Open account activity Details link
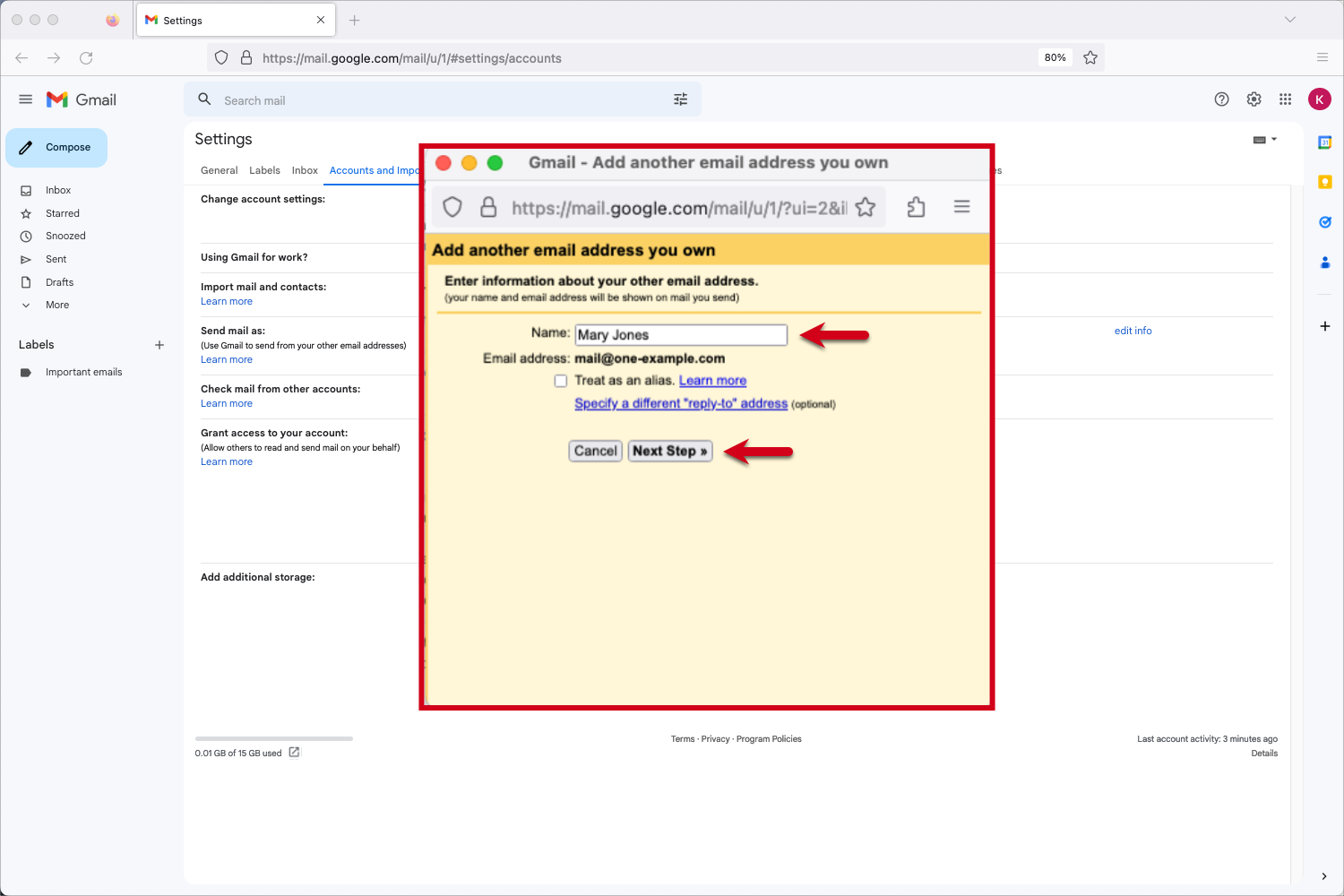 [x=1264, y=754]
